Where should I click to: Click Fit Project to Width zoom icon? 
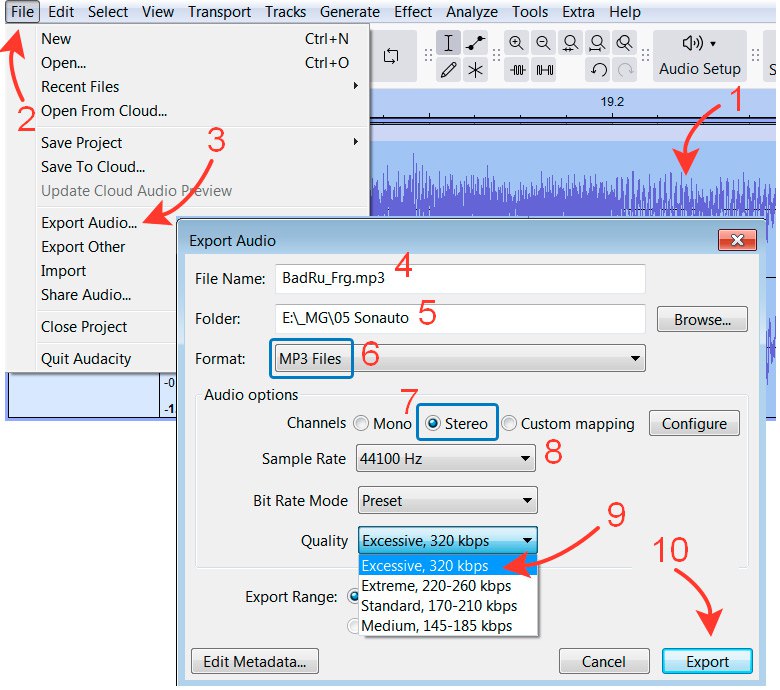[x=597, y=43]
